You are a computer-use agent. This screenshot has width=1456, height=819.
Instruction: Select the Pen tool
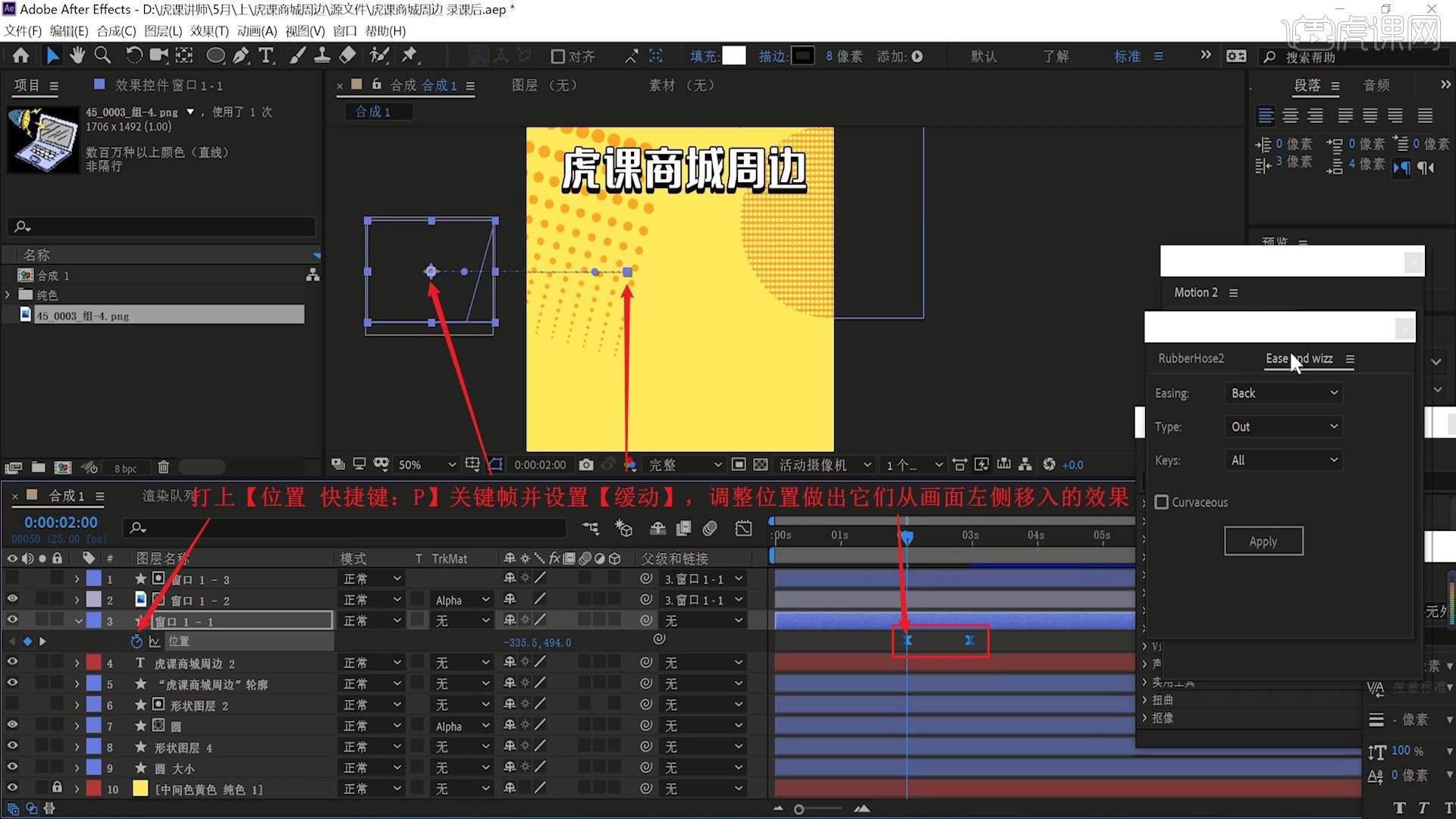tap(240, 55)
